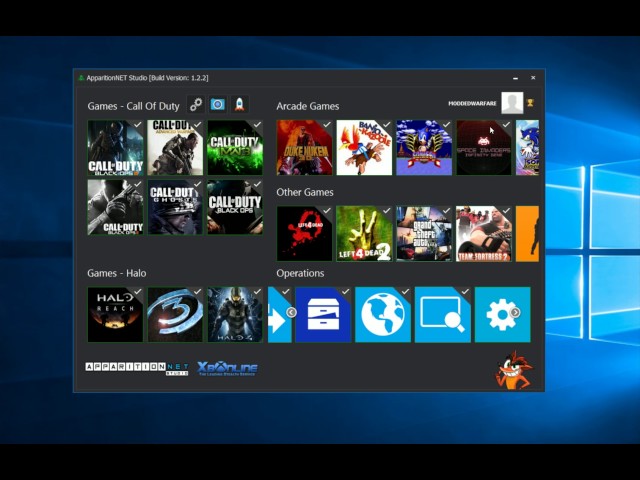
Task: Click the camera screenshot icon in header
Action: (x=218, y=104)
